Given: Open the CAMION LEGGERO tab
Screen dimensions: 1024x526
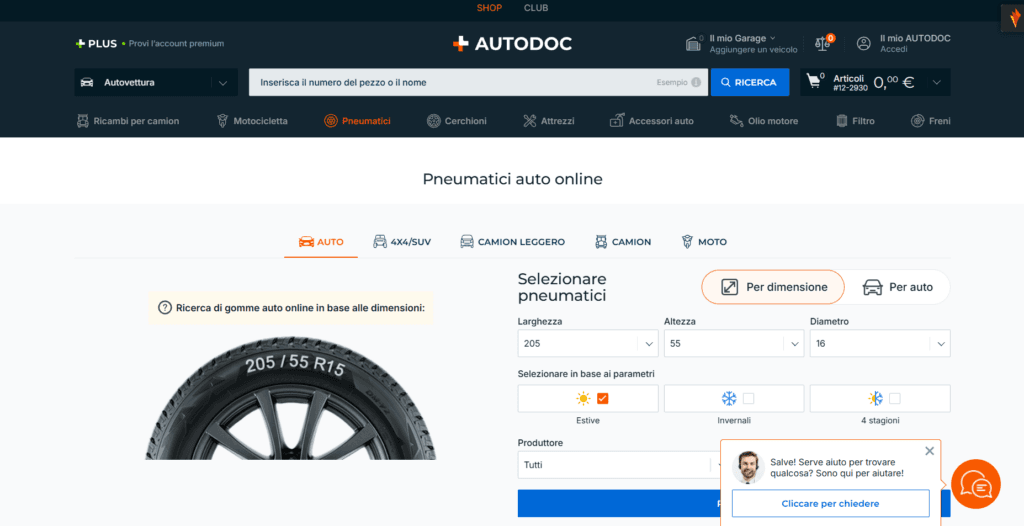Looking at the screenshot, I should (x=512, y=242).
